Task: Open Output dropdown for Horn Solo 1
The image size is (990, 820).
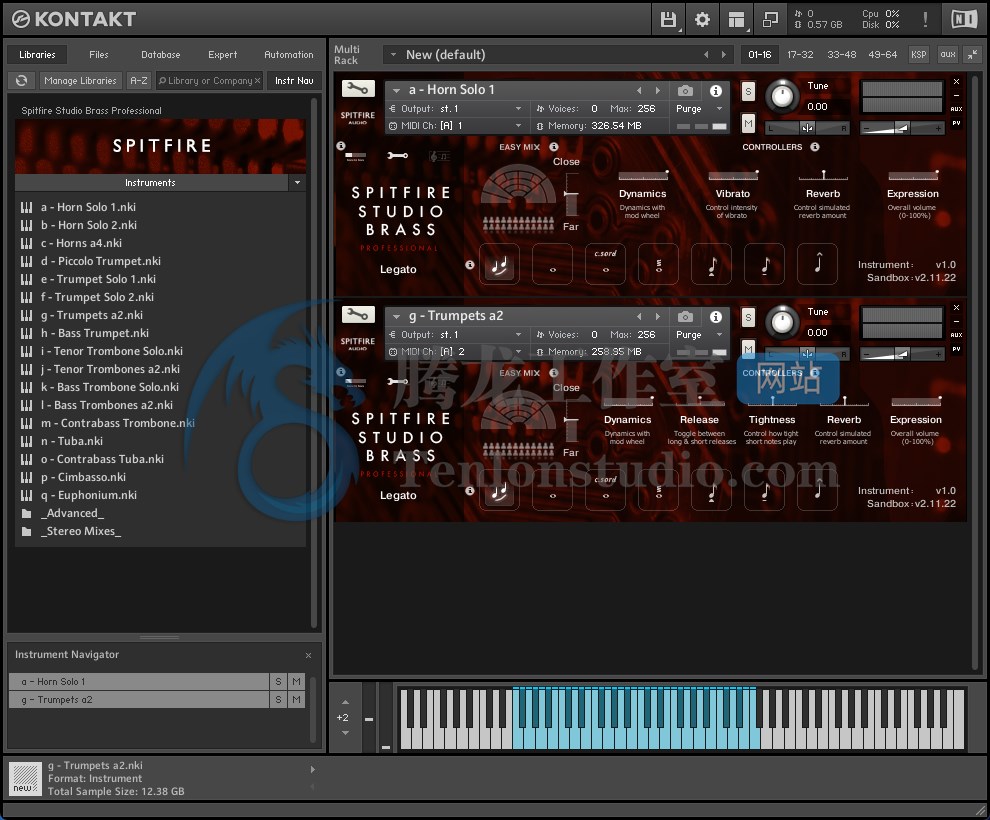Action: [518, 109]
